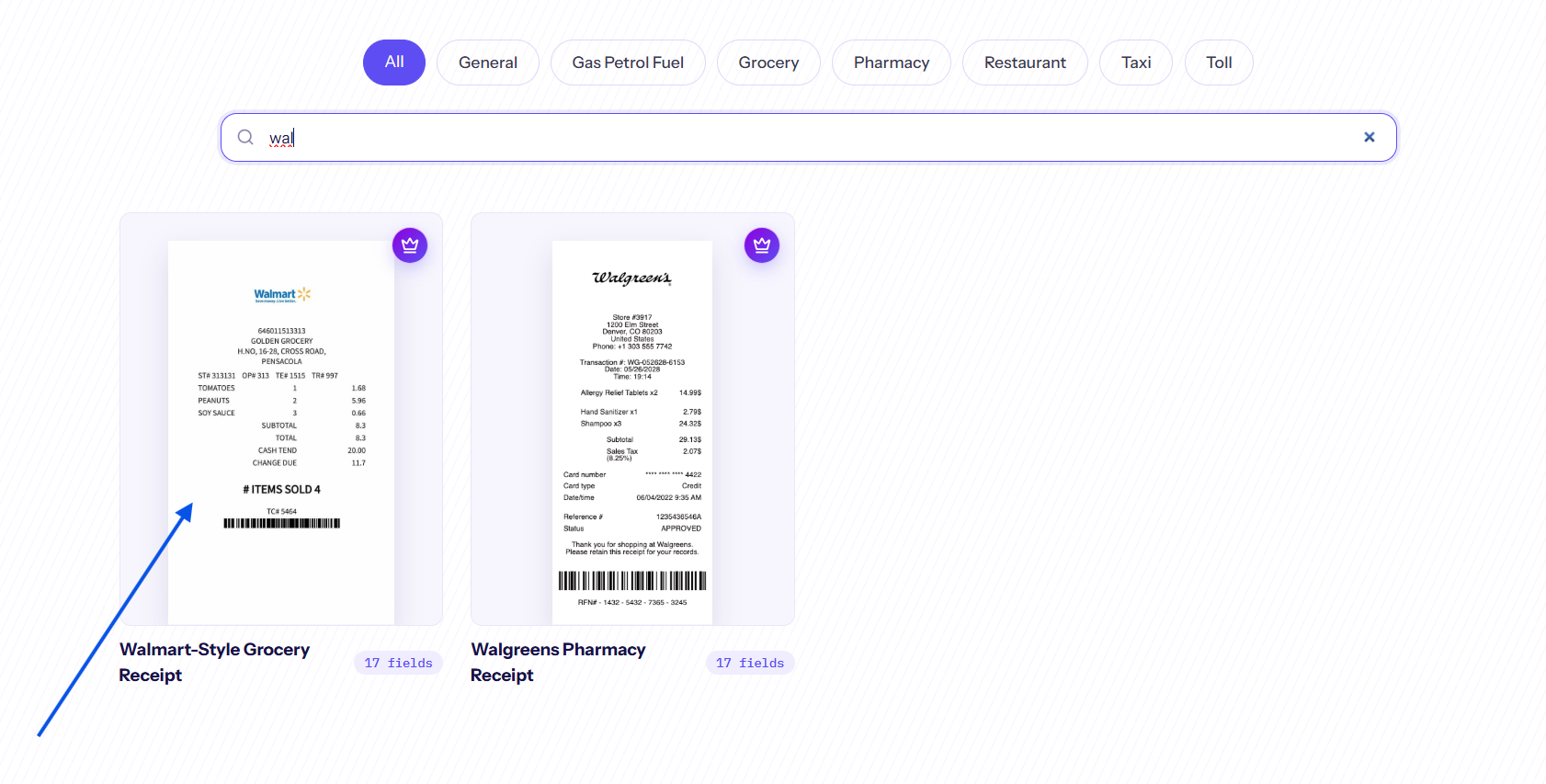Open the Walmart-Style Grocery Receipt preview
This screenshot has height=784, width=1546.
point(281,419)
